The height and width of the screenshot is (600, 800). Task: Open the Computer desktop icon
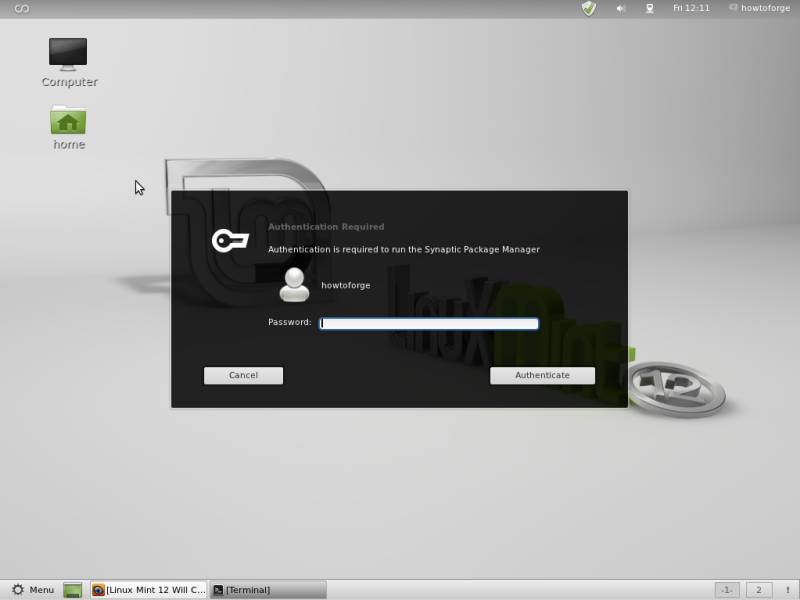(x=68, y=61)
